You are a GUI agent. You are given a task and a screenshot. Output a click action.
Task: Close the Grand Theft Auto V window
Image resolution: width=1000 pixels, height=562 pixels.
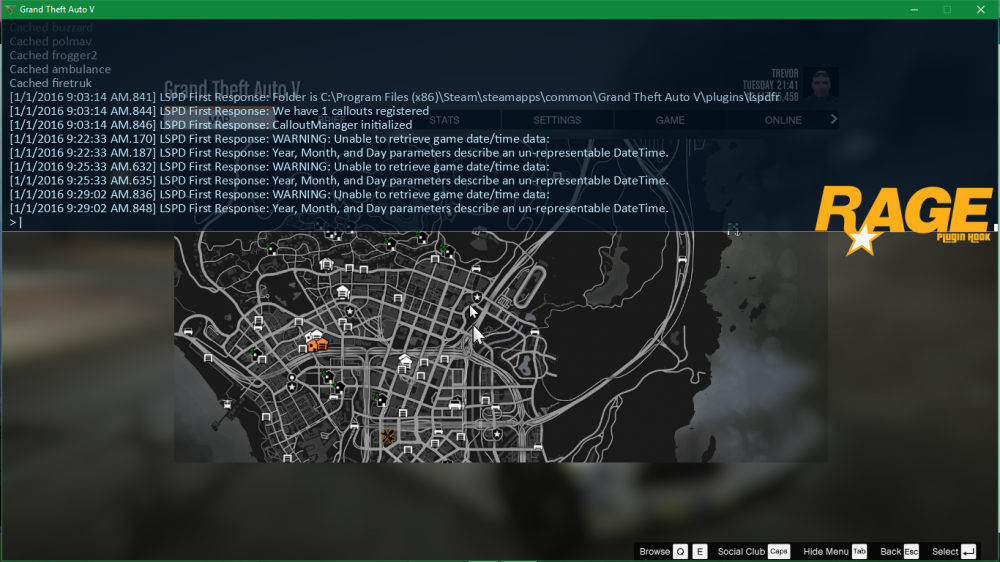981,10
